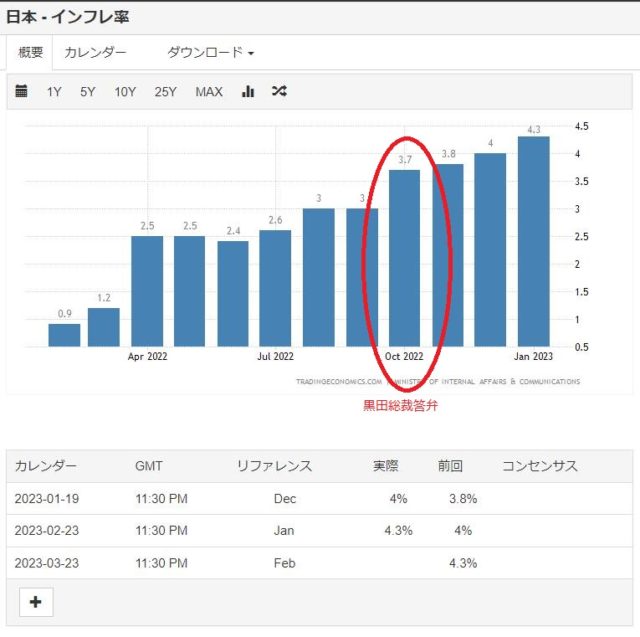
Task: Select the bar chart type icon
Action: click(x=248, y=92)
